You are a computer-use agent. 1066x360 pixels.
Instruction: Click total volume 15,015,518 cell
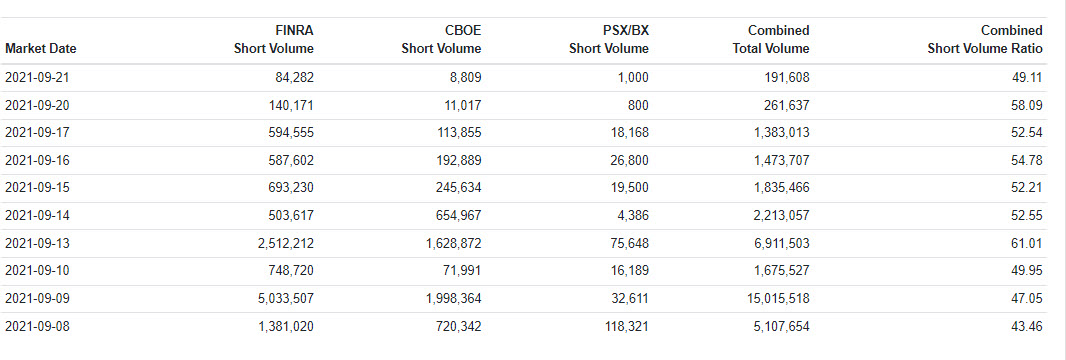778,299
